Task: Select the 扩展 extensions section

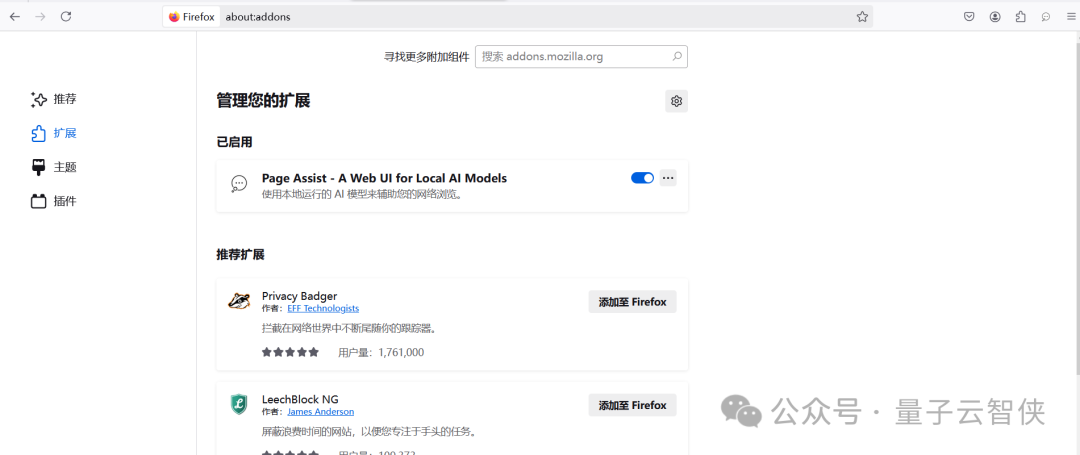Action: (x=54, y=133)
